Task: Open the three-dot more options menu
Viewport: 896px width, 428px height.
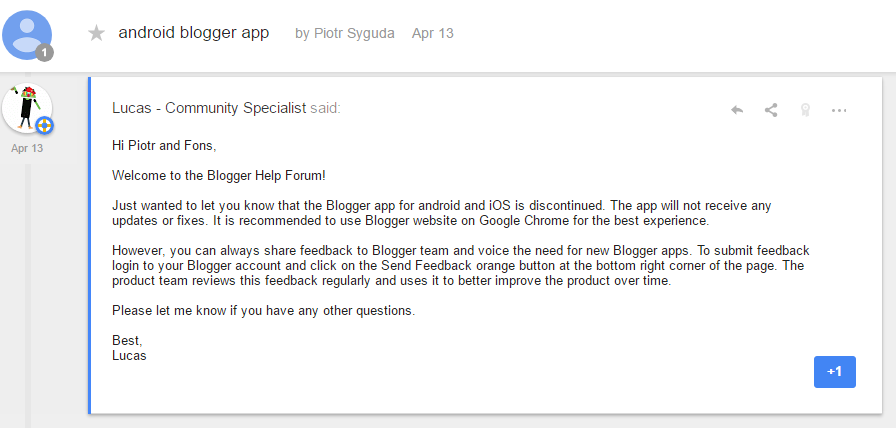Action: coord(839,110)
